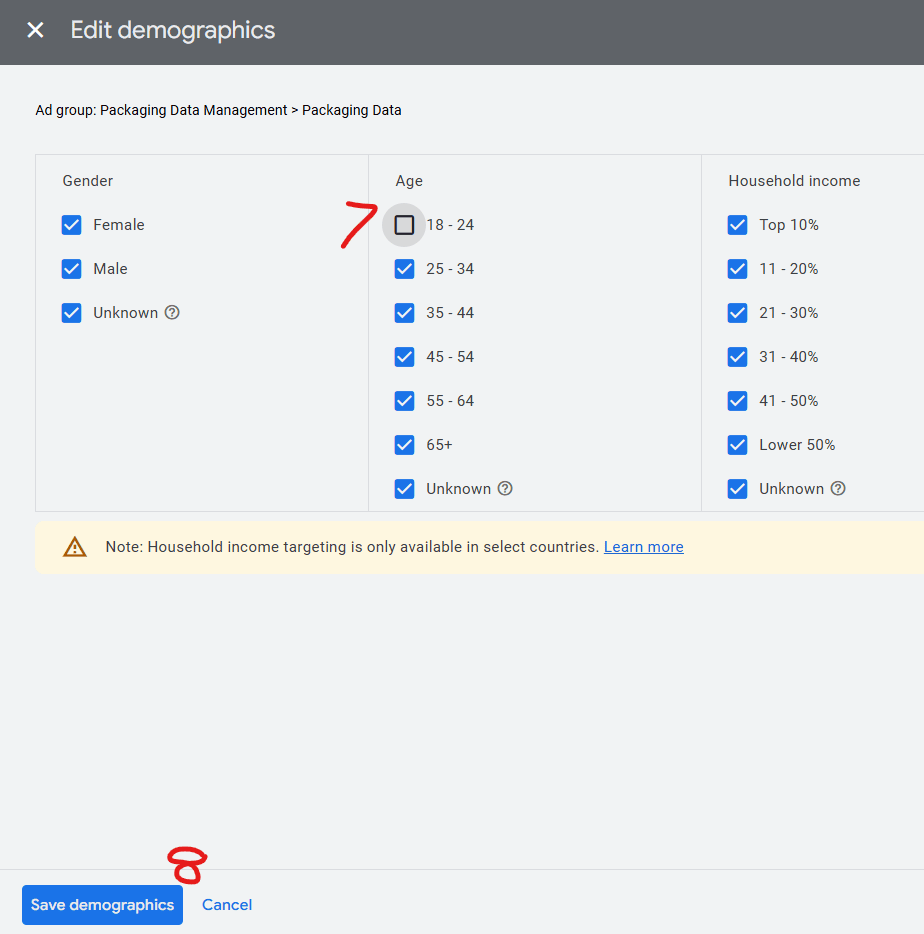Screen dimensions: 924x934
Task: Uncheck the 11 - 20% income checkbox
Action: [x=738, y=269]
